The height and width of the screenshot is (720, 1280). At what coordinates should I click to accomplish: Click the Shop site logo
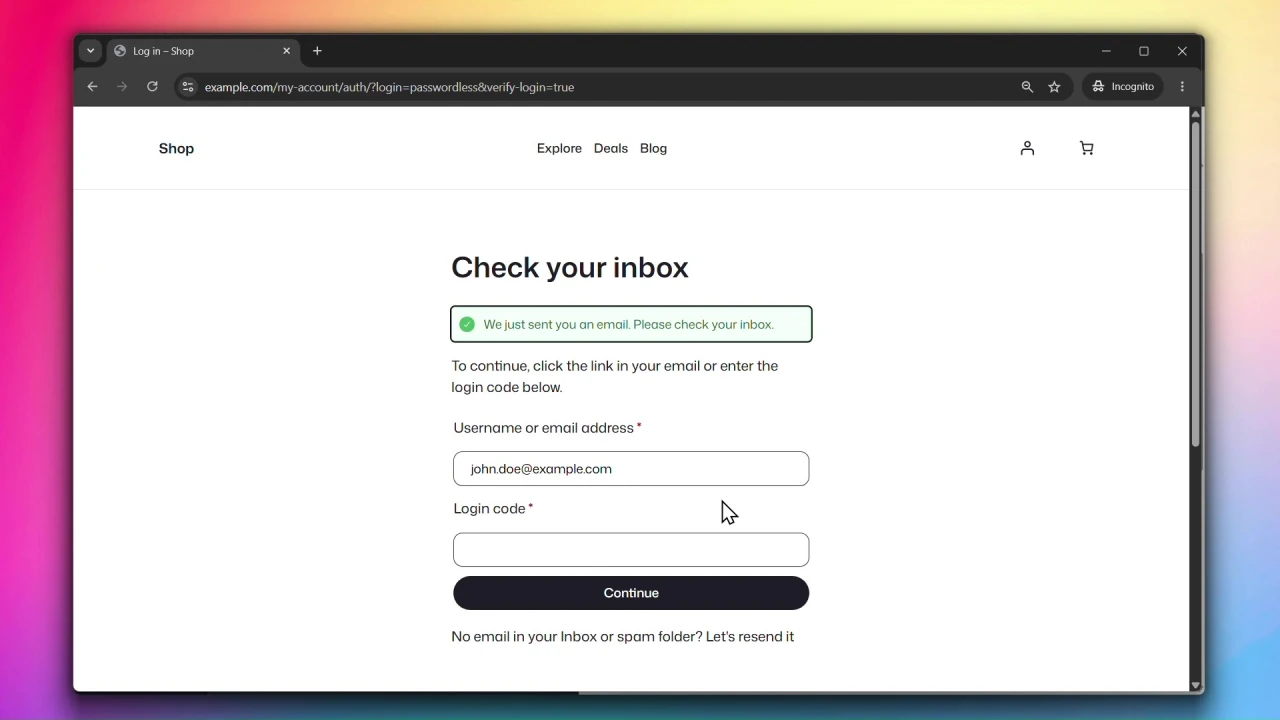click(176, 148)
